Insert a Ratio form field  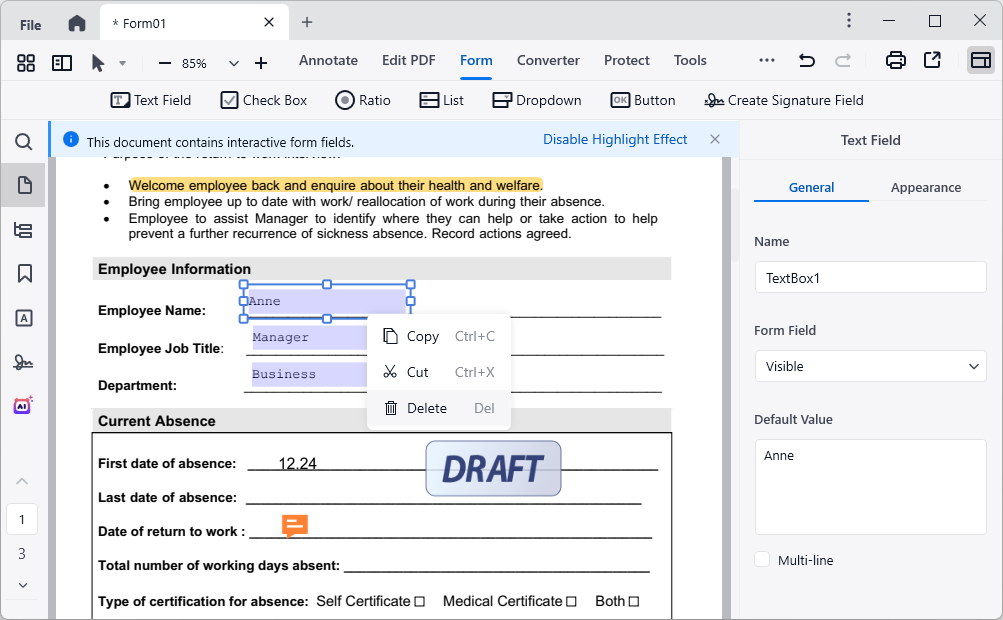click(363, 100)
